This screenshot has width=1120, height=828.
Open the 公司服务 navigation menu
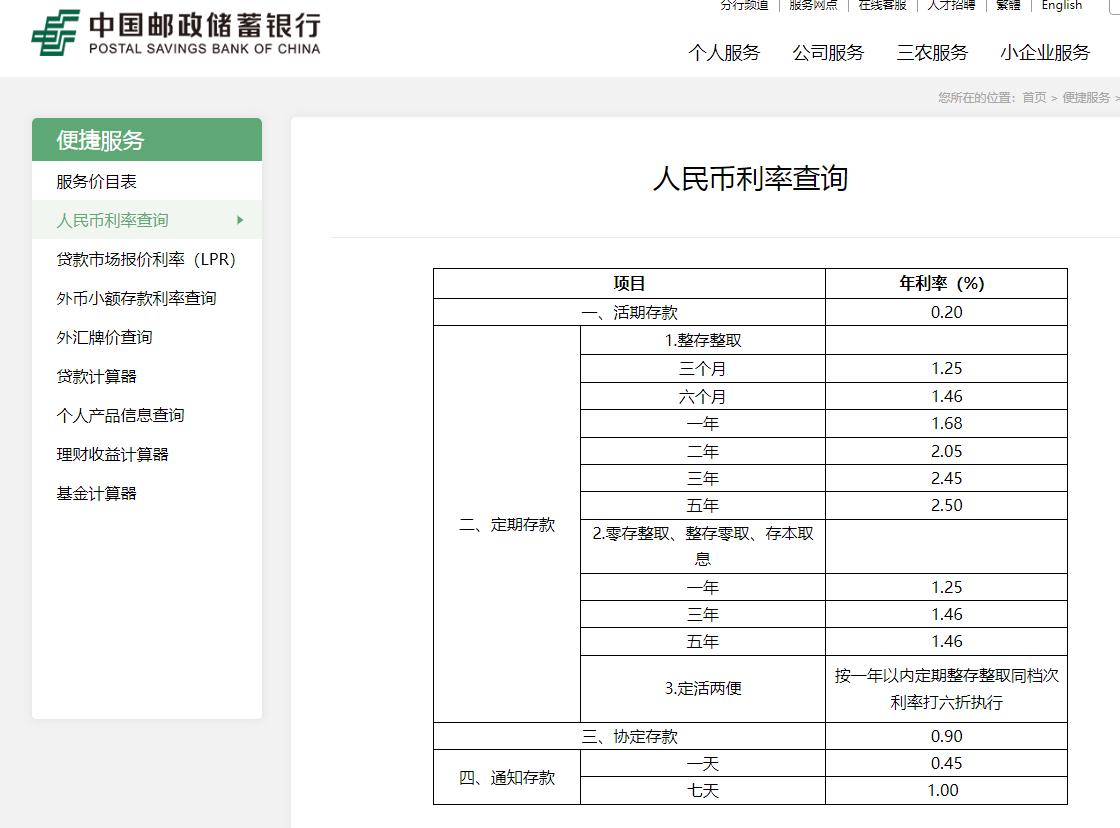coord(829,52)
